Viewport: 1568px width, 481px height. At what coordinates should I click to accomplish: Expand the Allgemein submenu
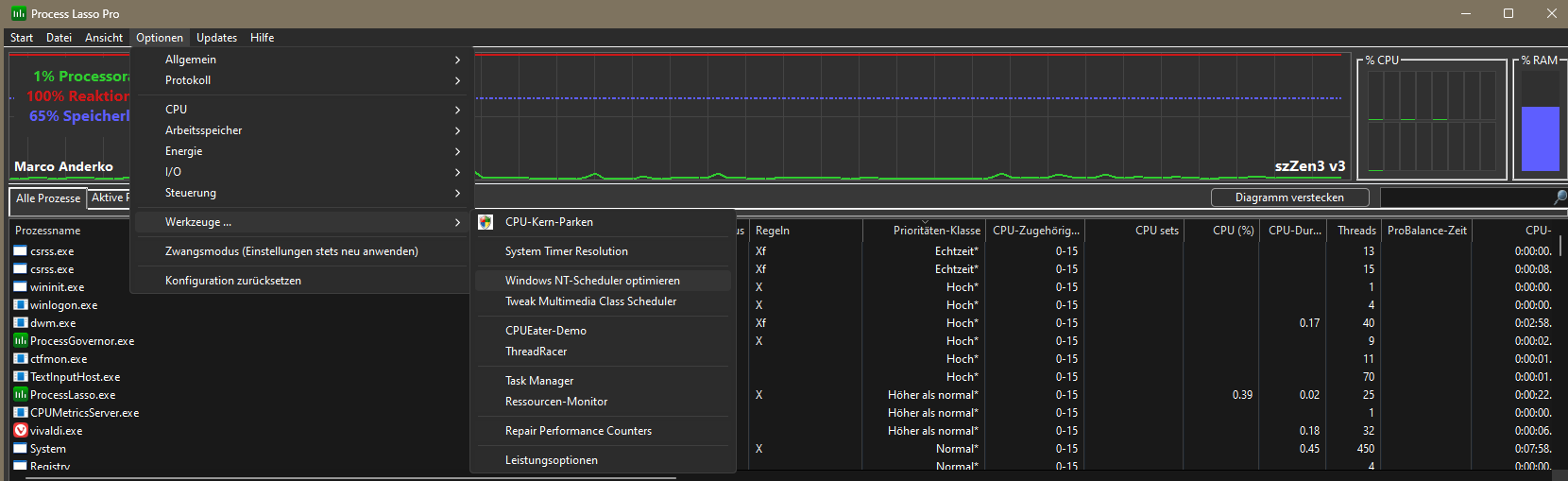[300, 60]
